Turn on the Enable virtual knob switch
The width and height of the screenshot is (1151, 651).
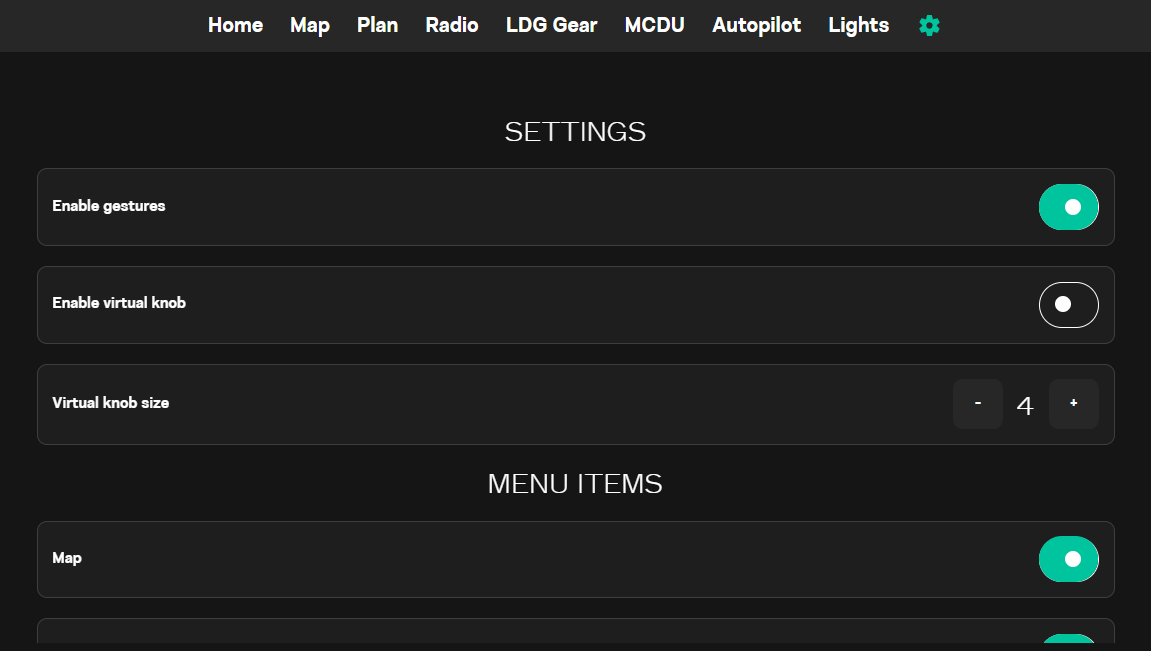1068,305
